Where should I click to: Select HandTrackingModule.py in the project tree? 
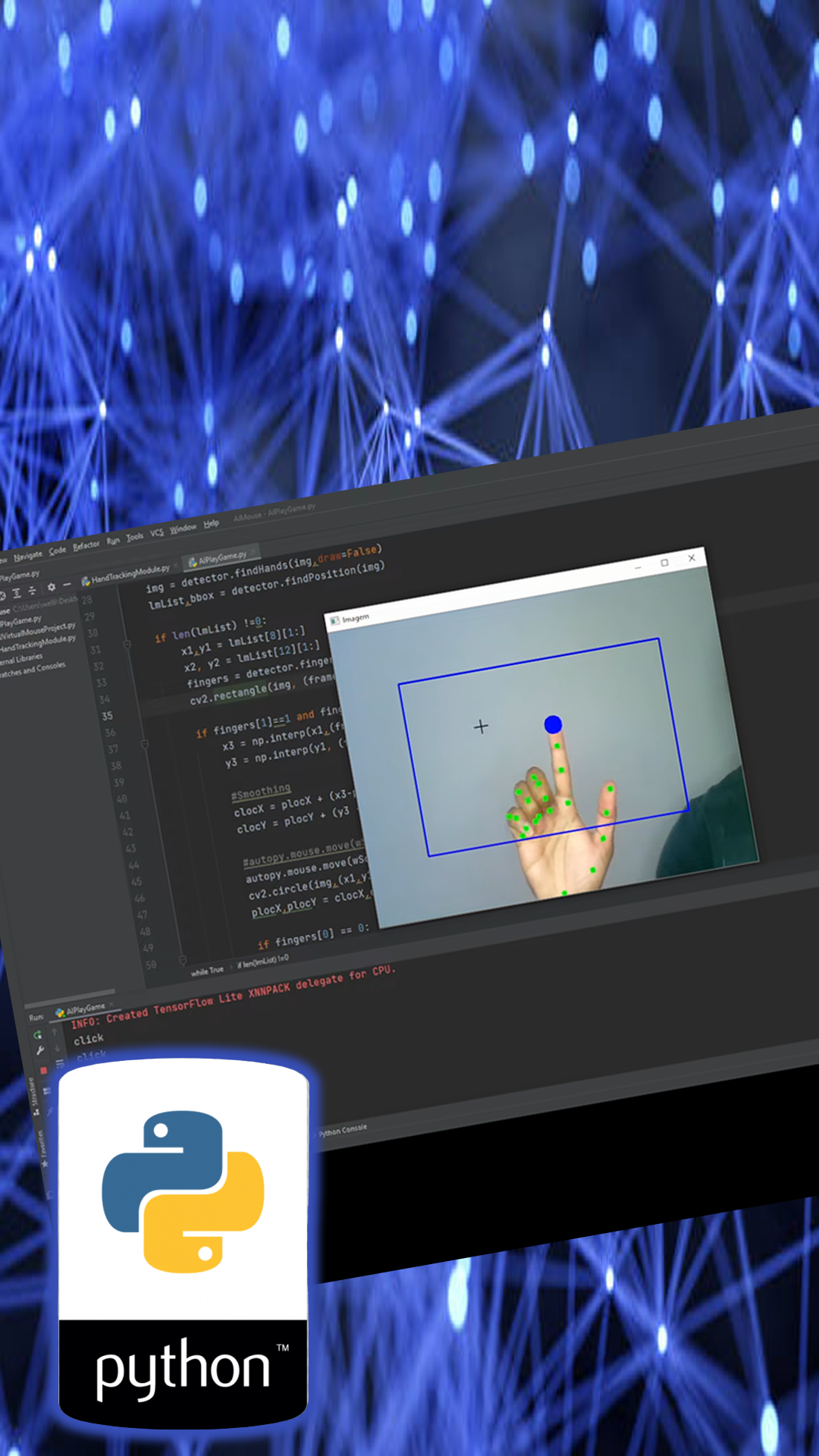pos(38,645)
